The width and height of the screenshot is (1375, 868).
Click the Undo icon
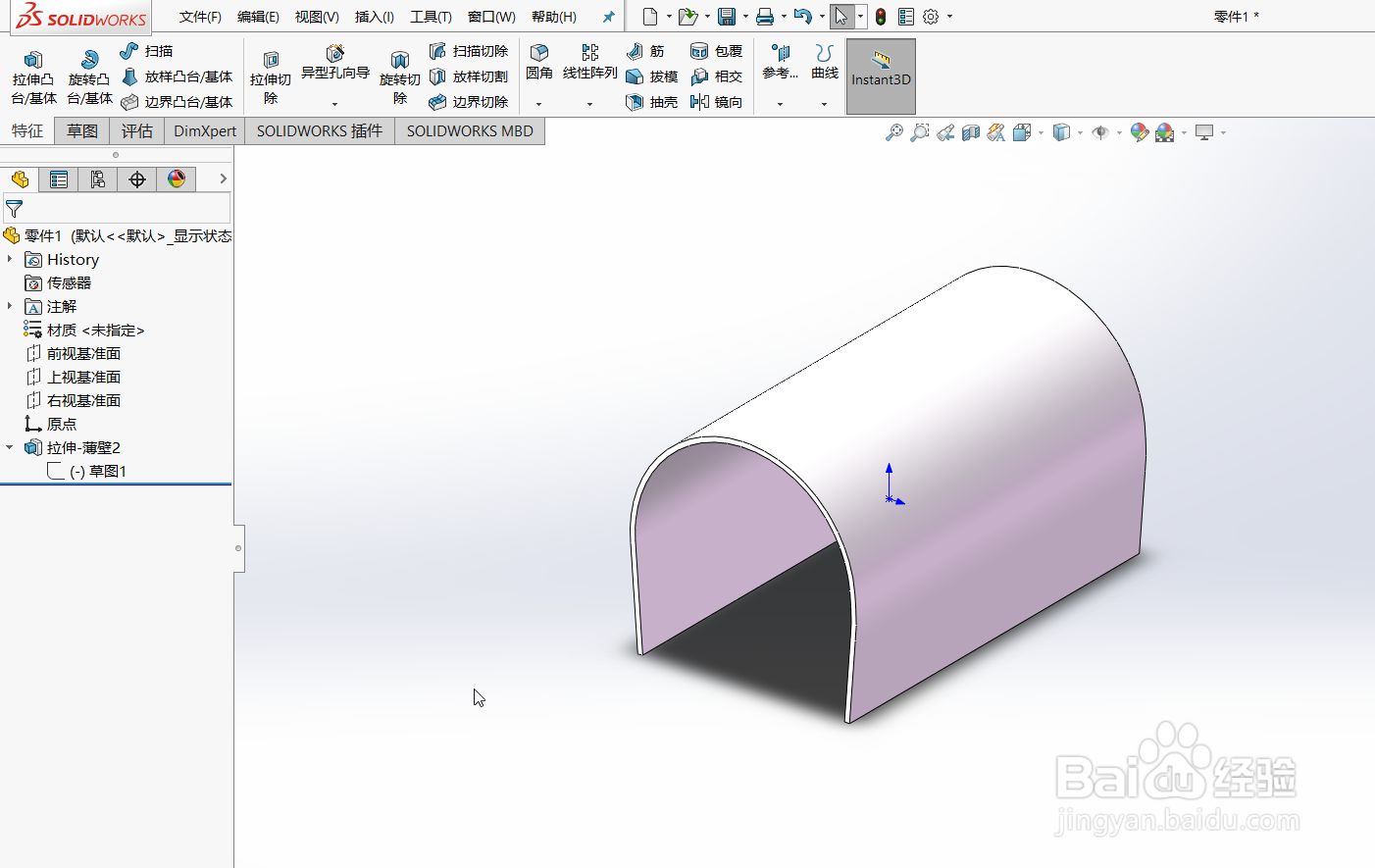coord(803,17)
